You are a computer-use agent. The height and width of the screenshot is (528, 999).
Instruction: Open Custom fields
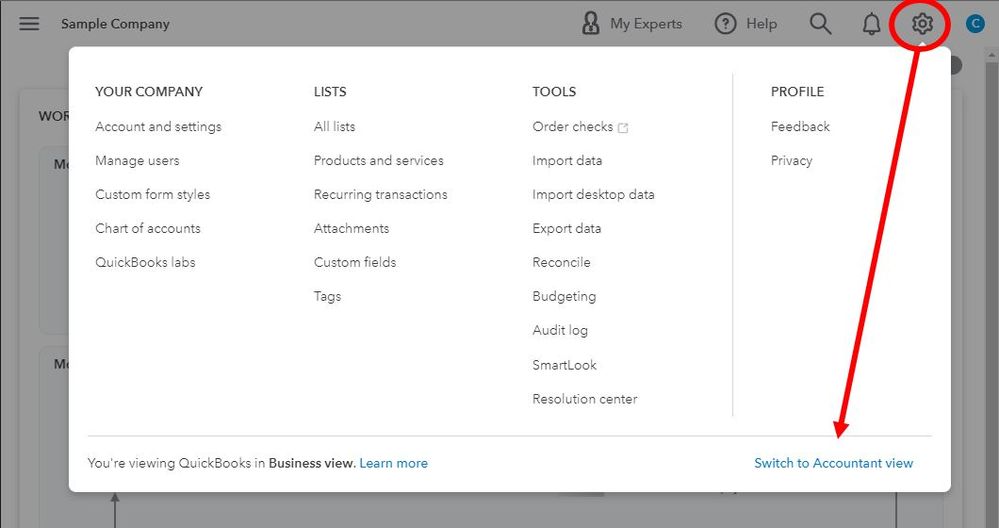click(x=355, y=262)
